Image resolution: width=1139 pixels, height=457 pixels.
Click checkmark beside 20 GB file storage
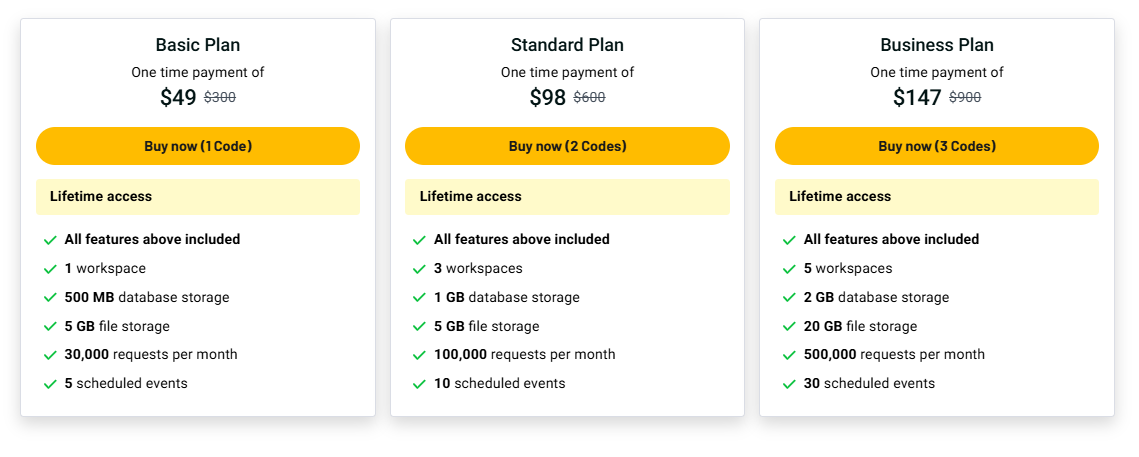789,327
